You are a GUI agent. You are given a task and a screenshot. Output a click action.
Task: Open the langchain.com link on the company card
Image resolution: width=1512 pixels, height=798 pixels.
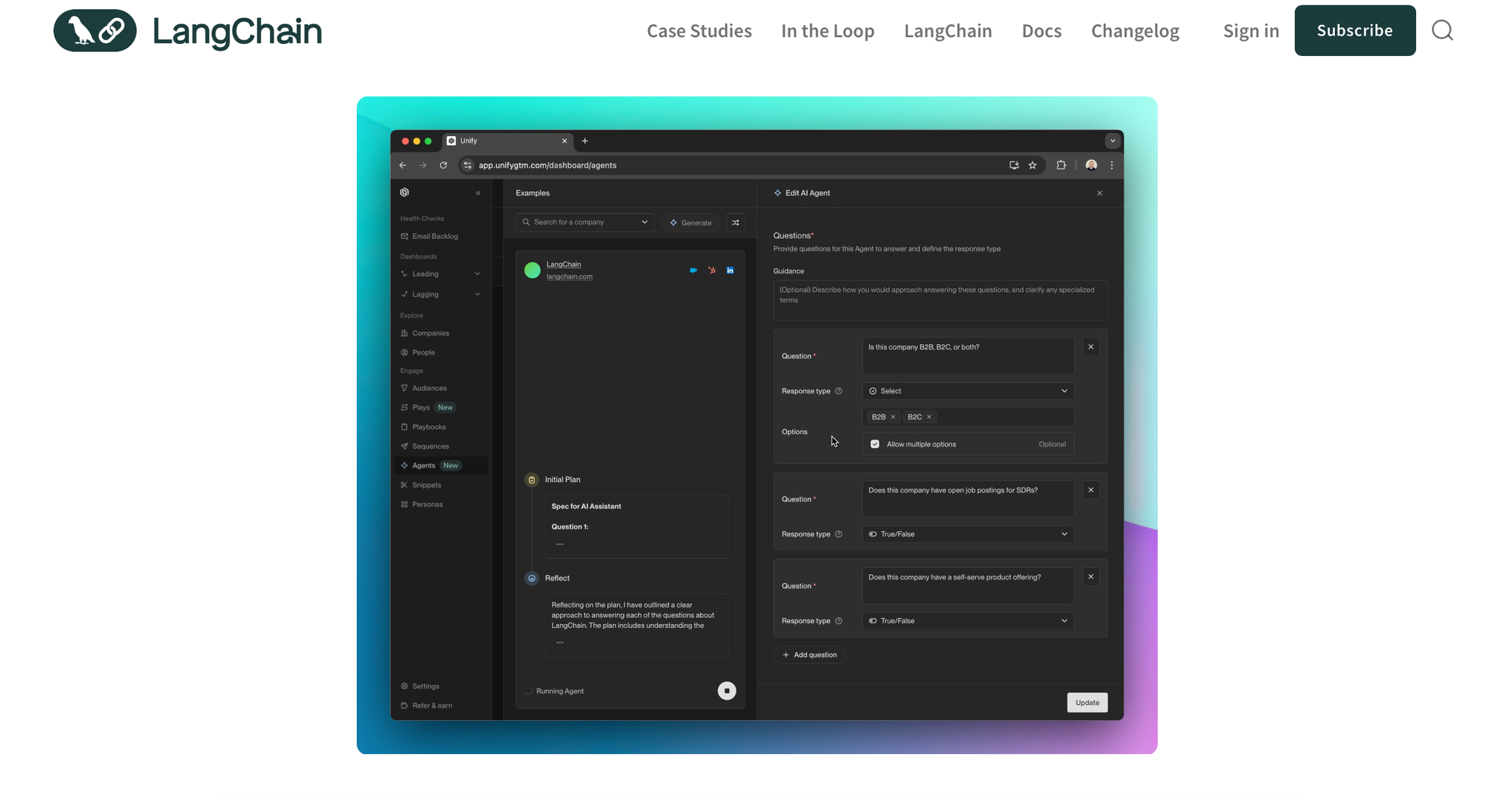[x=569, y=277]
